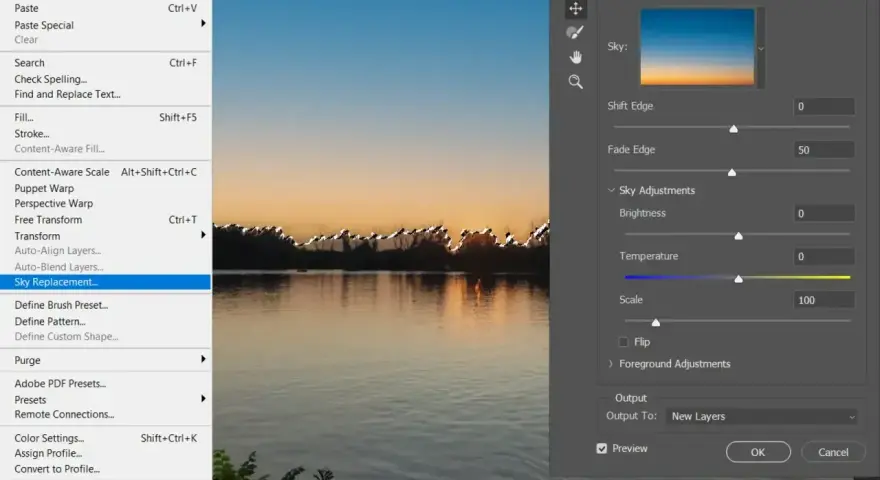Open the Sky preset picker arrow

click(761, 48)
